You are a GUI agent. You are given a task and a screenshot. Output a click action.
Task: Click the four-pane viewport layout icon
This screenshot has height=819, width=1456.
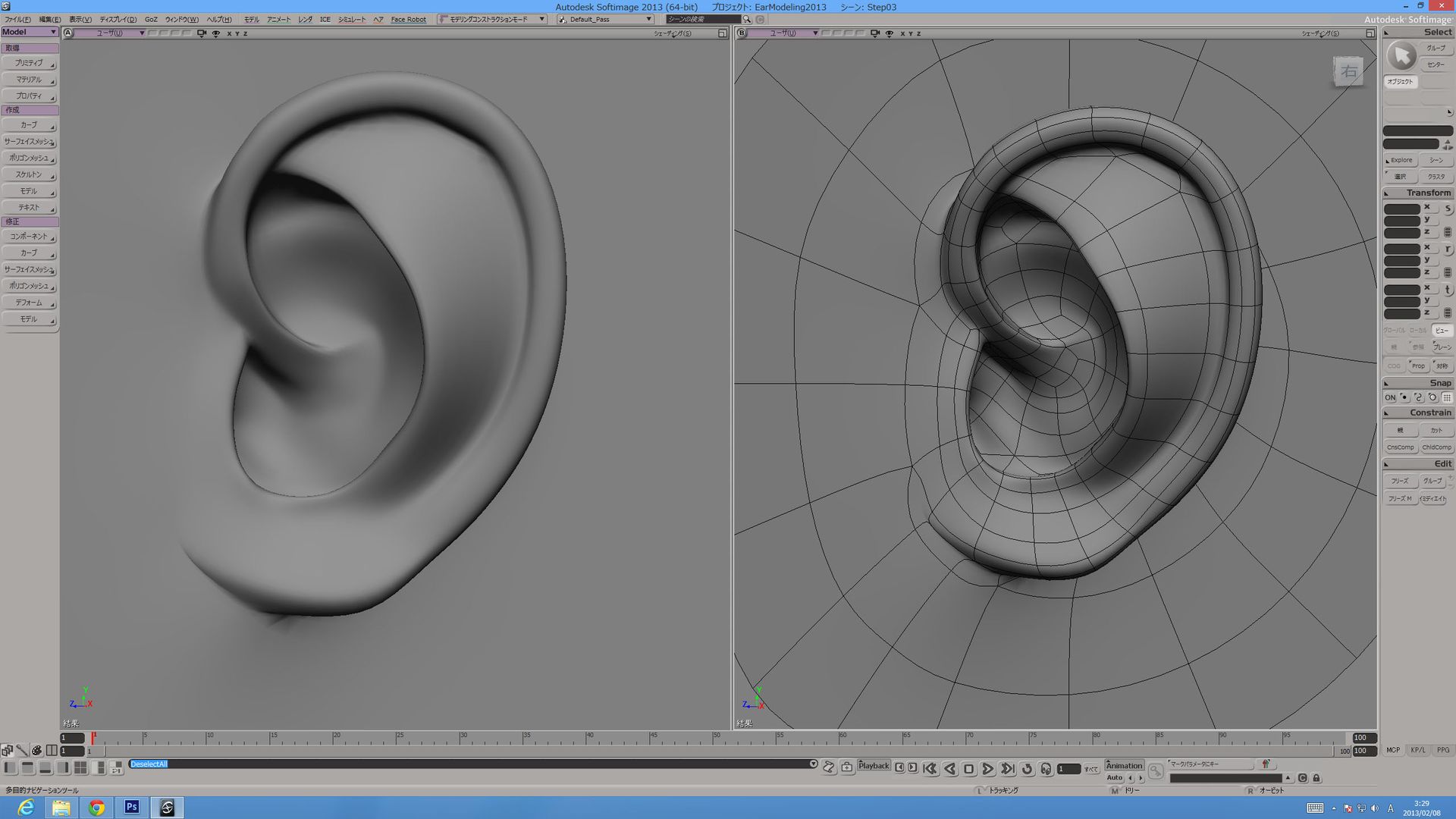tap(80, 767)
